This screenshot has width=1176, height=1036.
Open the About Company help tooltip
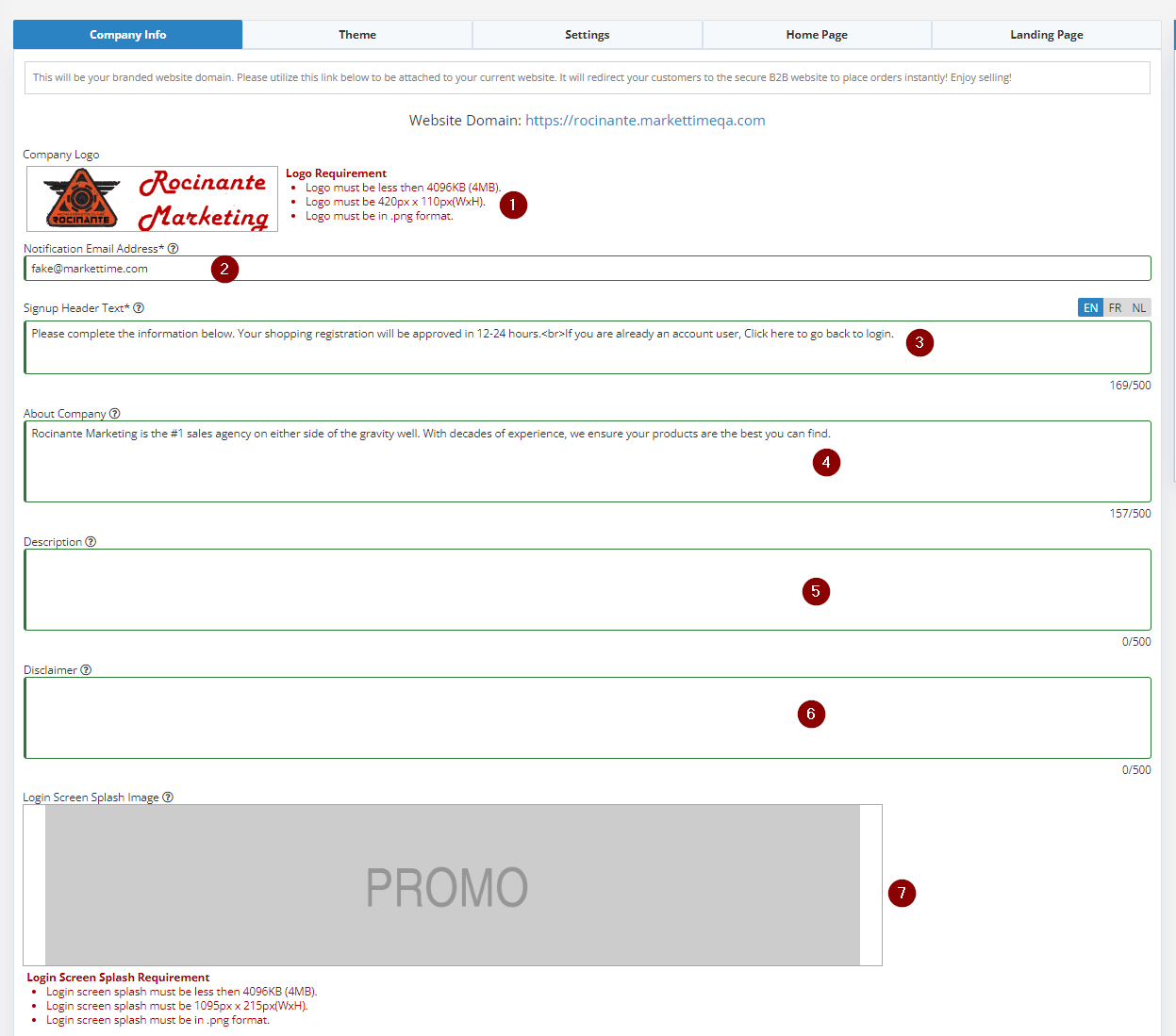coord(113,413)
